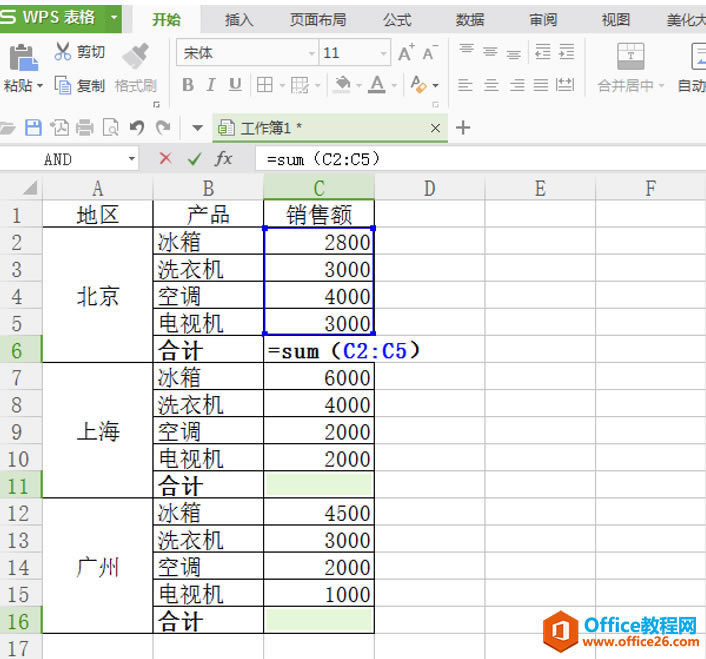Open the 数据 tab
The width and height of the screenshot is (706, 659).
(x=470, y=20)
